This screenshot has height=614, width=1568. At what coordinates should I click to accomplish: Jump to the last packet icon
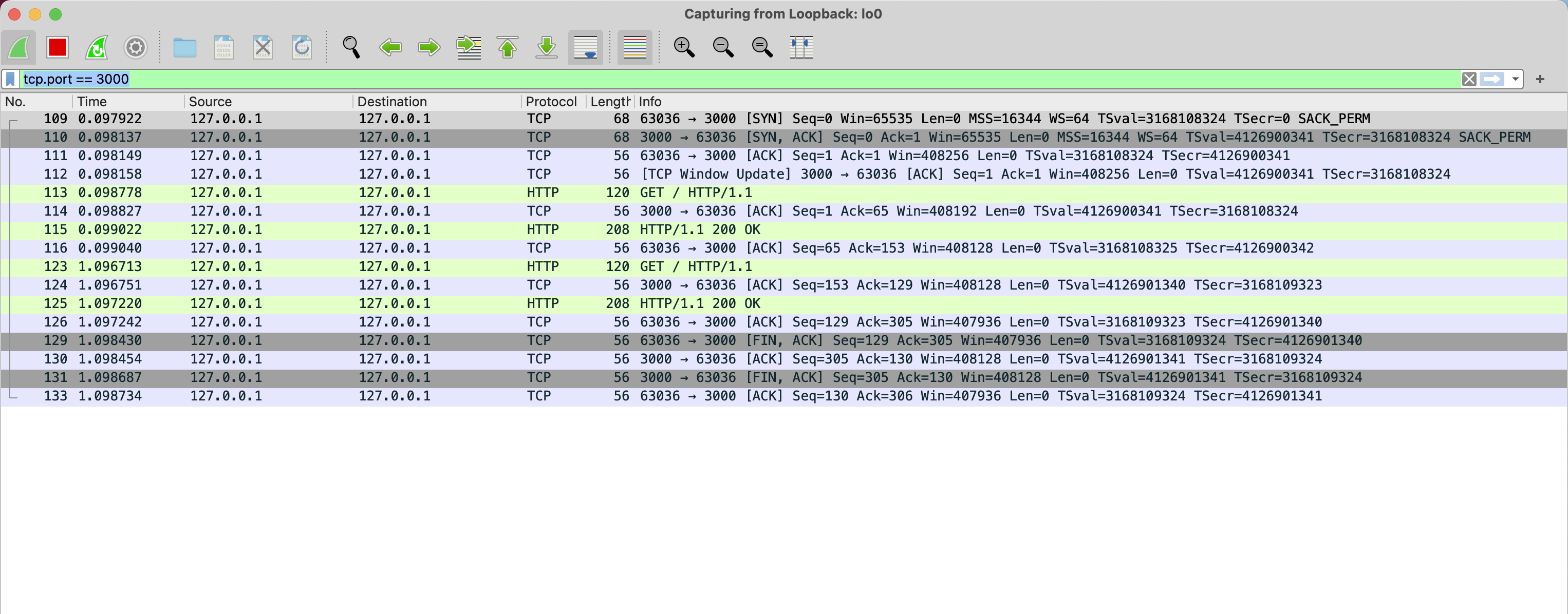click(x=546, y=47)
